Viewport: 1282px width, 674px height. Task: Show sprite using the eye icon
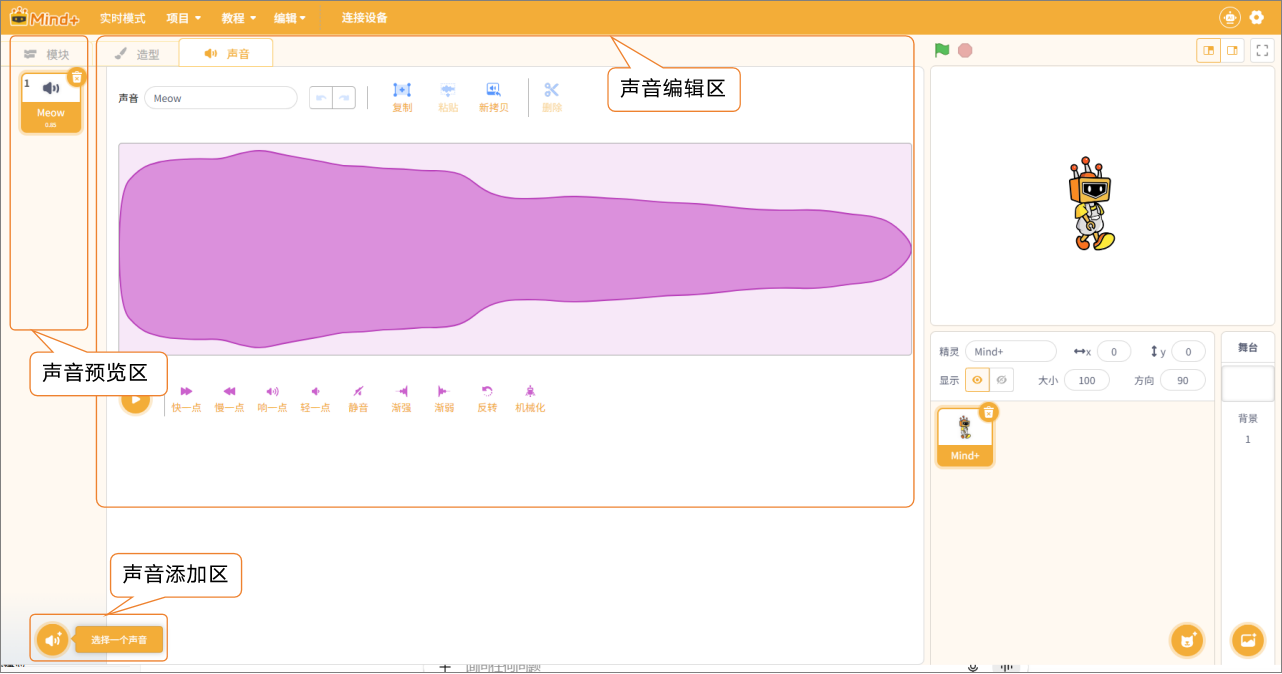(977, 380)
